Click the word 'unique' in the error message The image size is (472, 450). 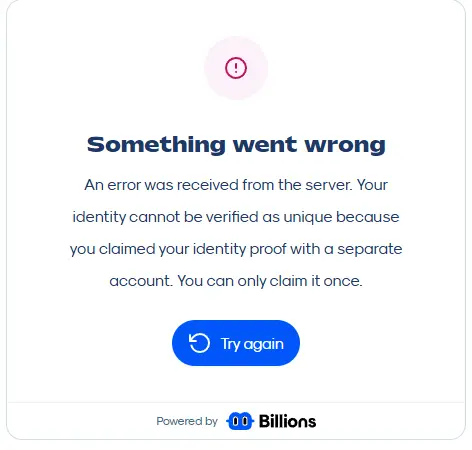(308, 218)
